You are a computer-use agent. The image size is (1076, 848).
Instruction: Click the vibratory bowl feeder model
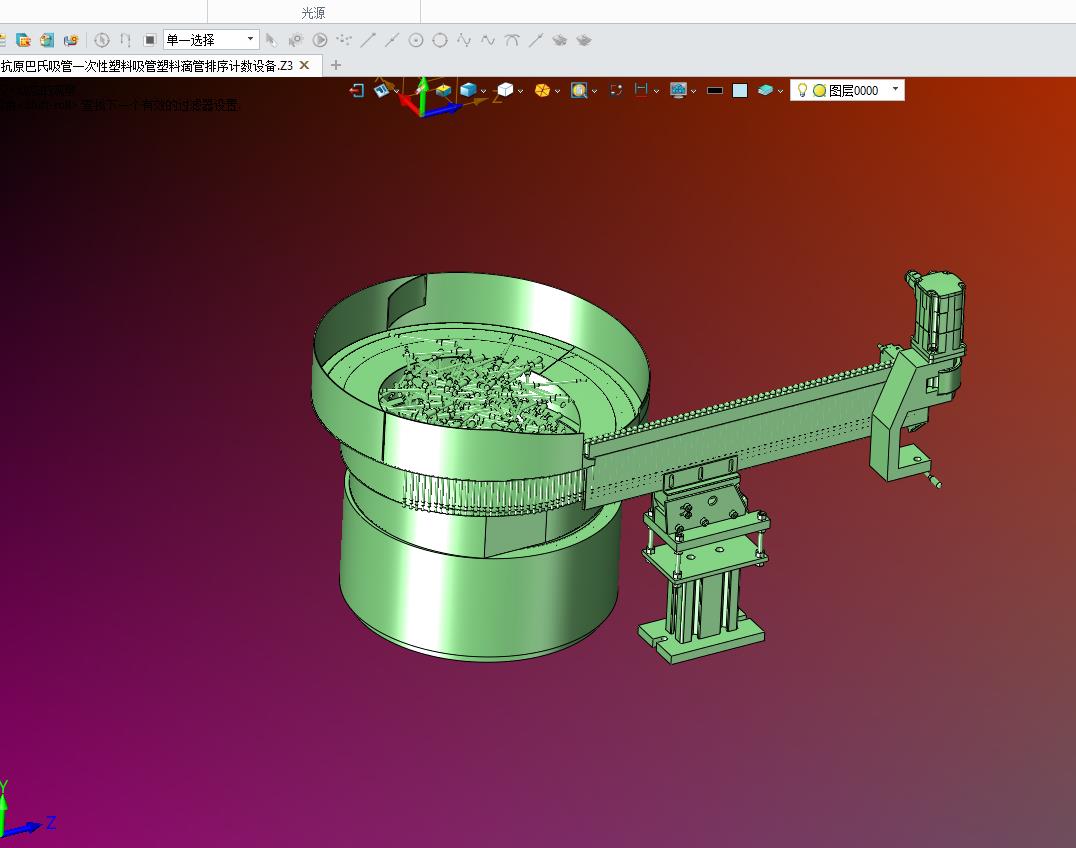pos(480,467)
